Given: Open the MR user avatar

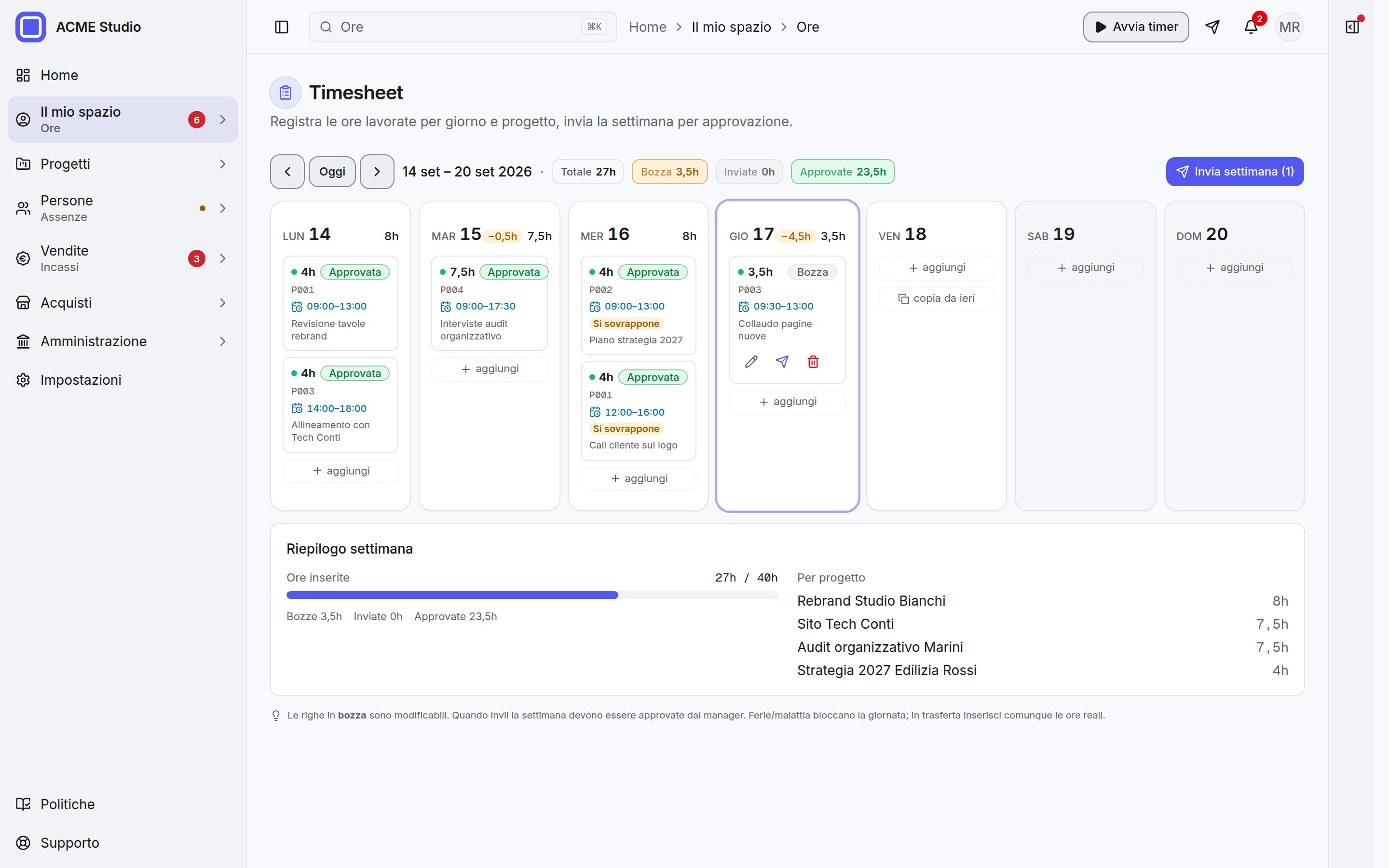Looking at the screenshot, I should (x=1289, y=27).
